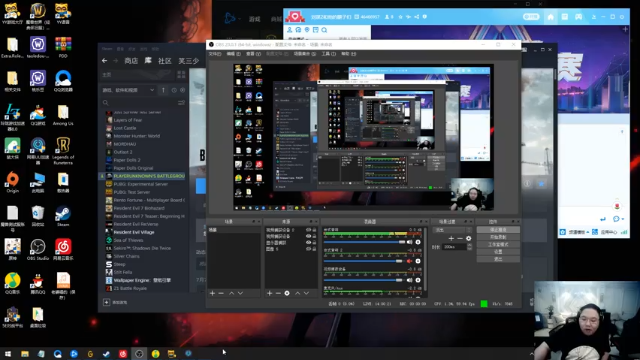Open gear settings for 台式音响 mixer channel
The width and height of the screenshot is (640, 360).
coord(418,242)
